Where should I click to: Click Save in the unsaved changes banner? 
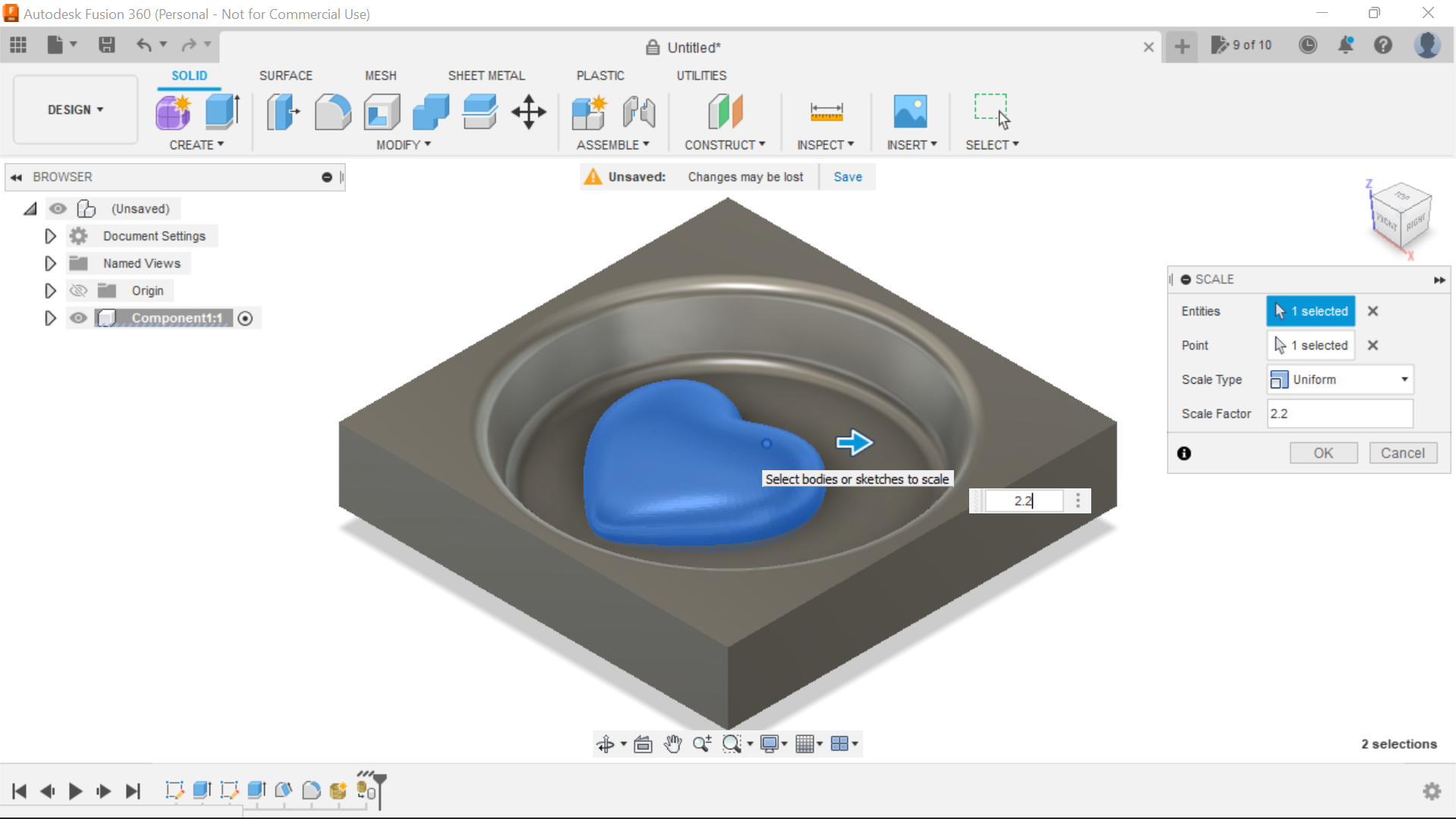pos(847,177)
